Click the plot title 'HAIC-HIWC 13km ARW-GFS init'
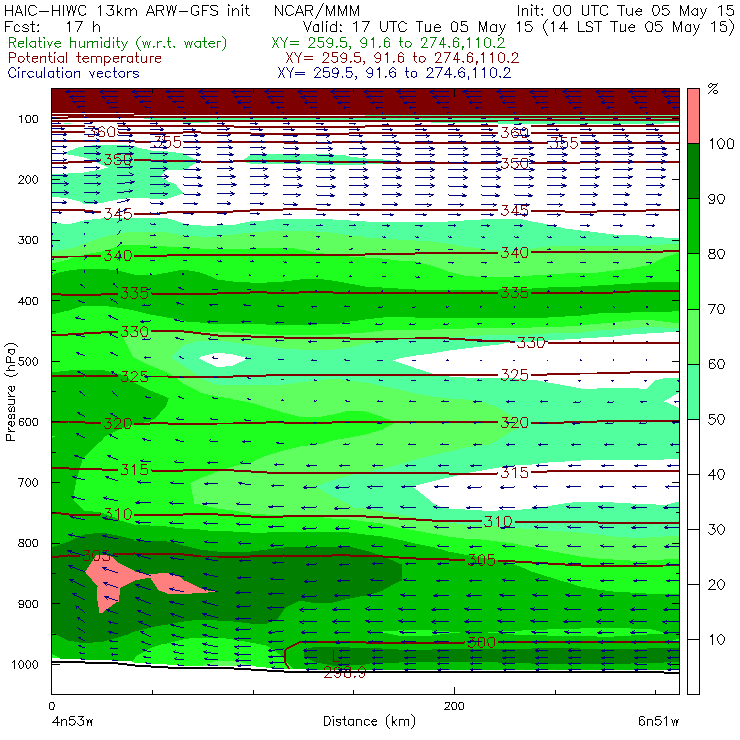Screen dimensions: 740x740 [x=126, y=10]
